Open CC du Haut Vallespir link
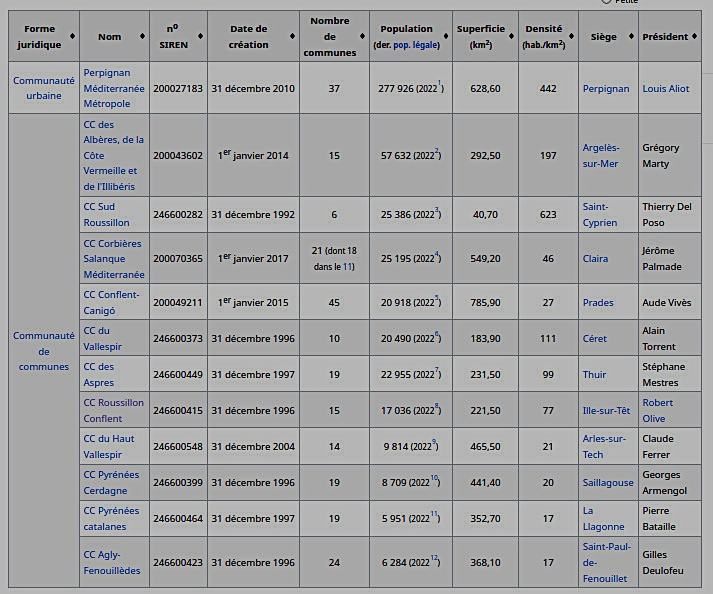713x594 pixels. tap(109, 446)
